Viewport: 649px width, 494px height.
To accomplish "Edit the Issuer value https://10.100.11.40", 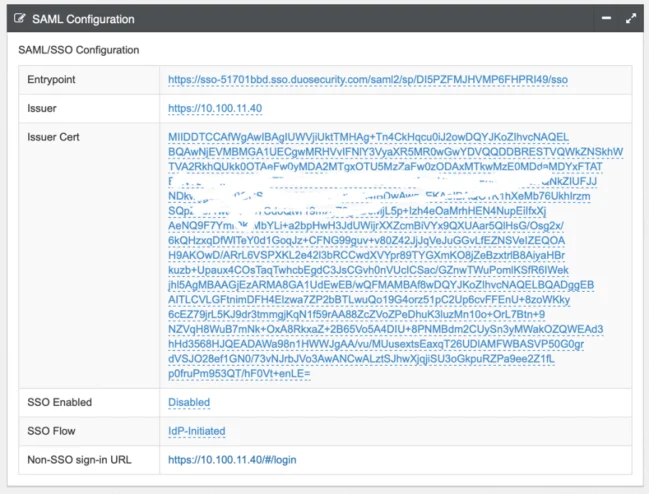I will click(215, 108).
